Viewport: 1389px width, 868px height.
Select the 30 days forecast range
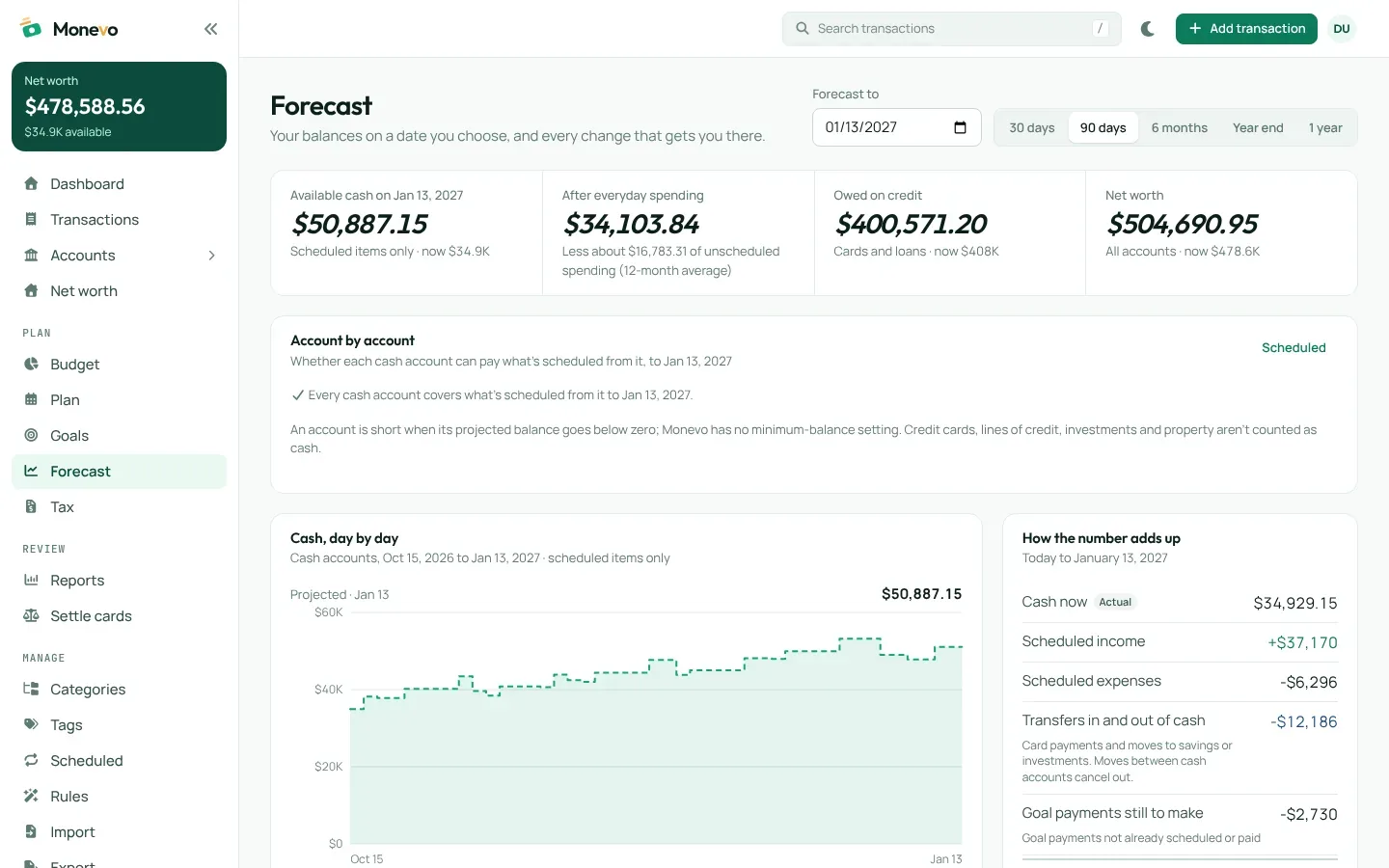(x=1032, y=127)
